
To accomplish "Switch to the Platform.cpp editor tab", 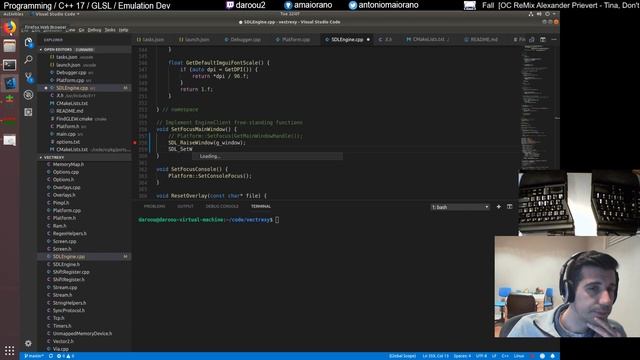I will [293, 40].
